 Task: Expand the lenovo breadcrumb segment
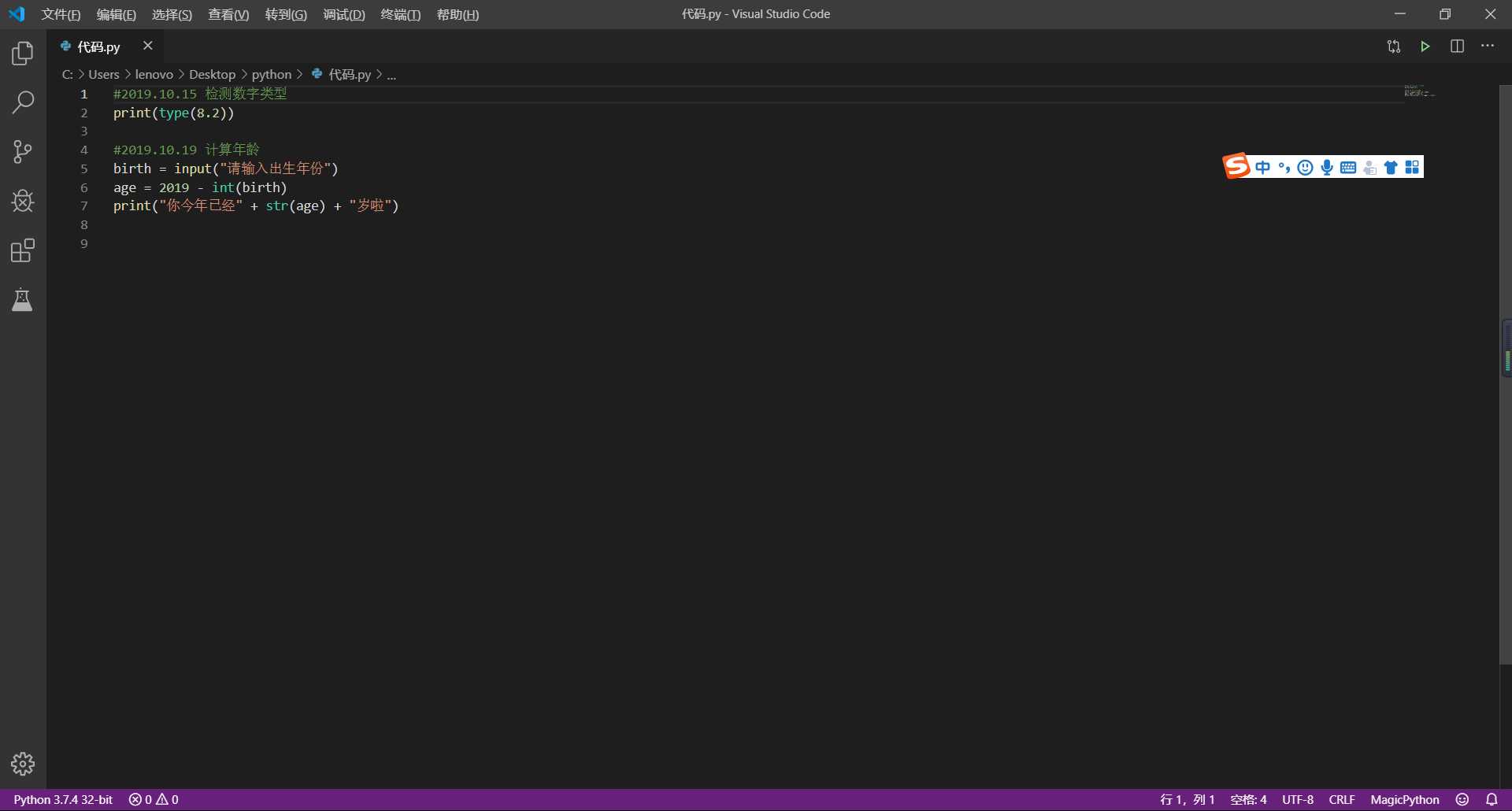[x=154, y=74]
